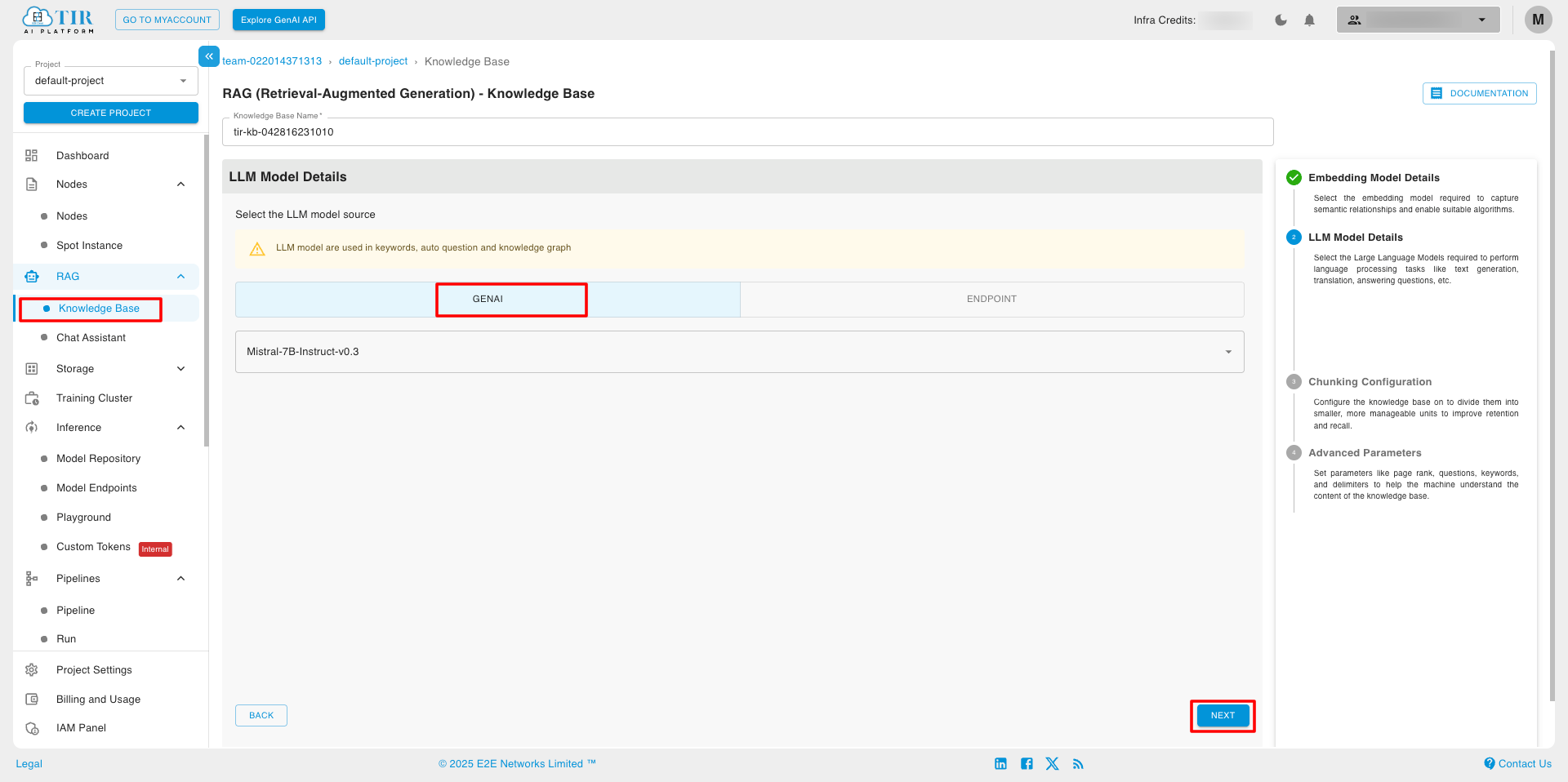Follow team-022014371313 breadcrumb link
The width and height of the screenshot is (1568, 782).
point(272,61)
